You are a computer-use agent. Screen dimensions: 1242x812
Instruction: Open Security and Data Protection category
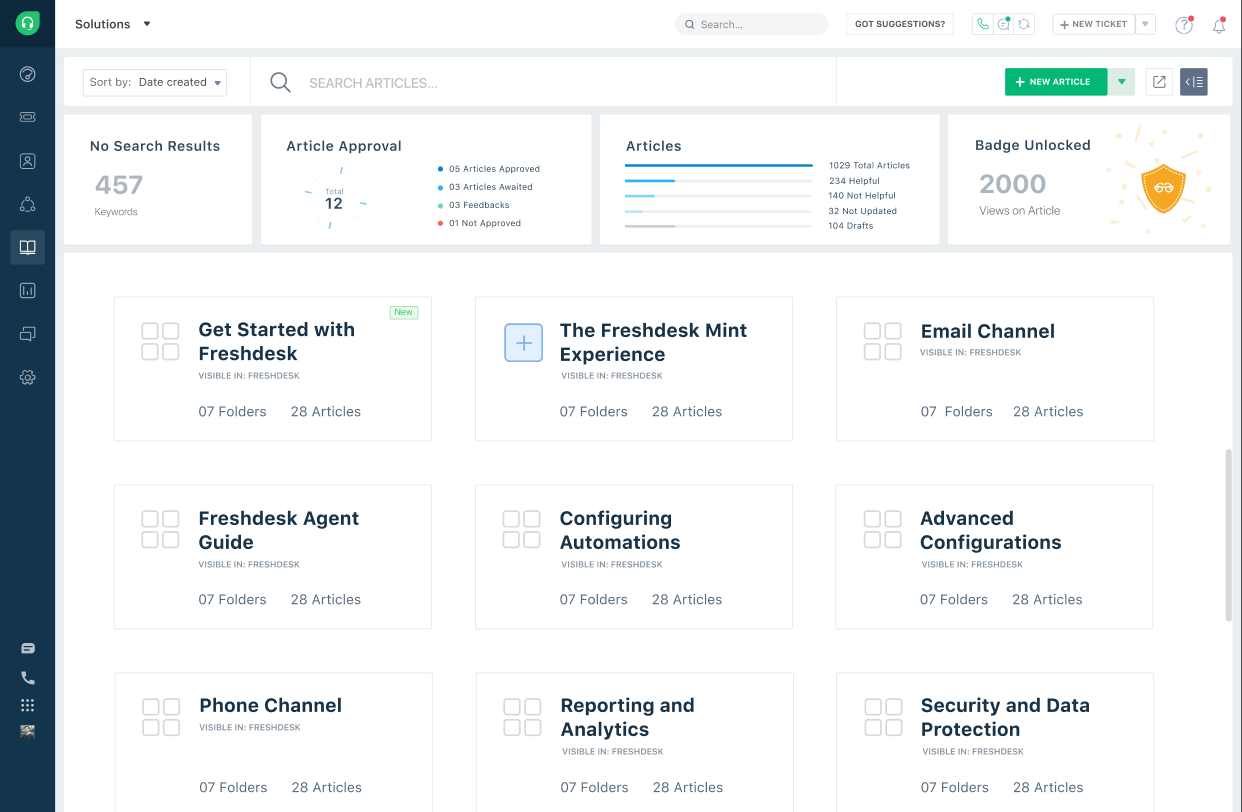tap(995, 742)
